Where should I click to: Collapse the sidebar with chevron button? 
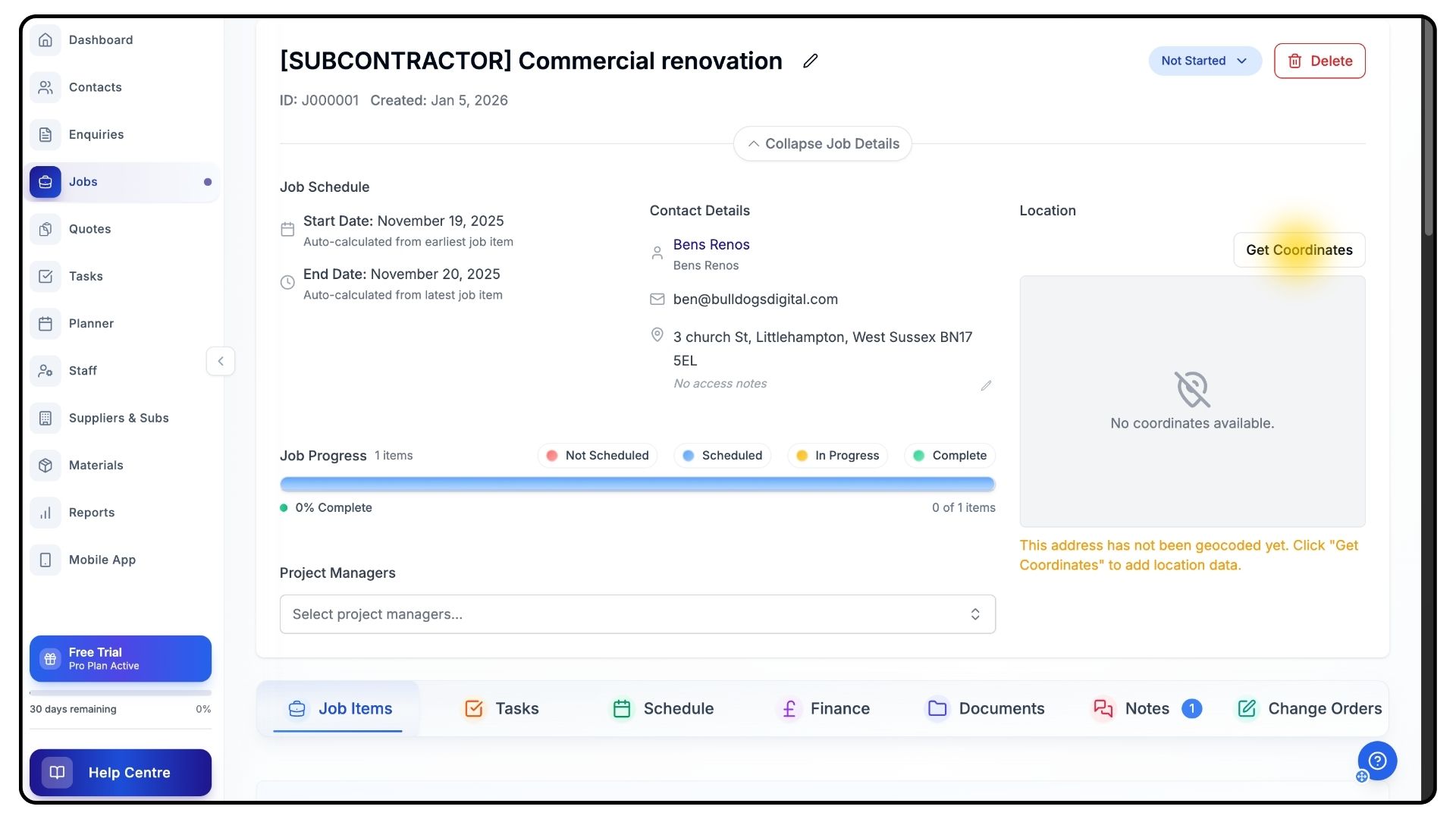point(221,361)
